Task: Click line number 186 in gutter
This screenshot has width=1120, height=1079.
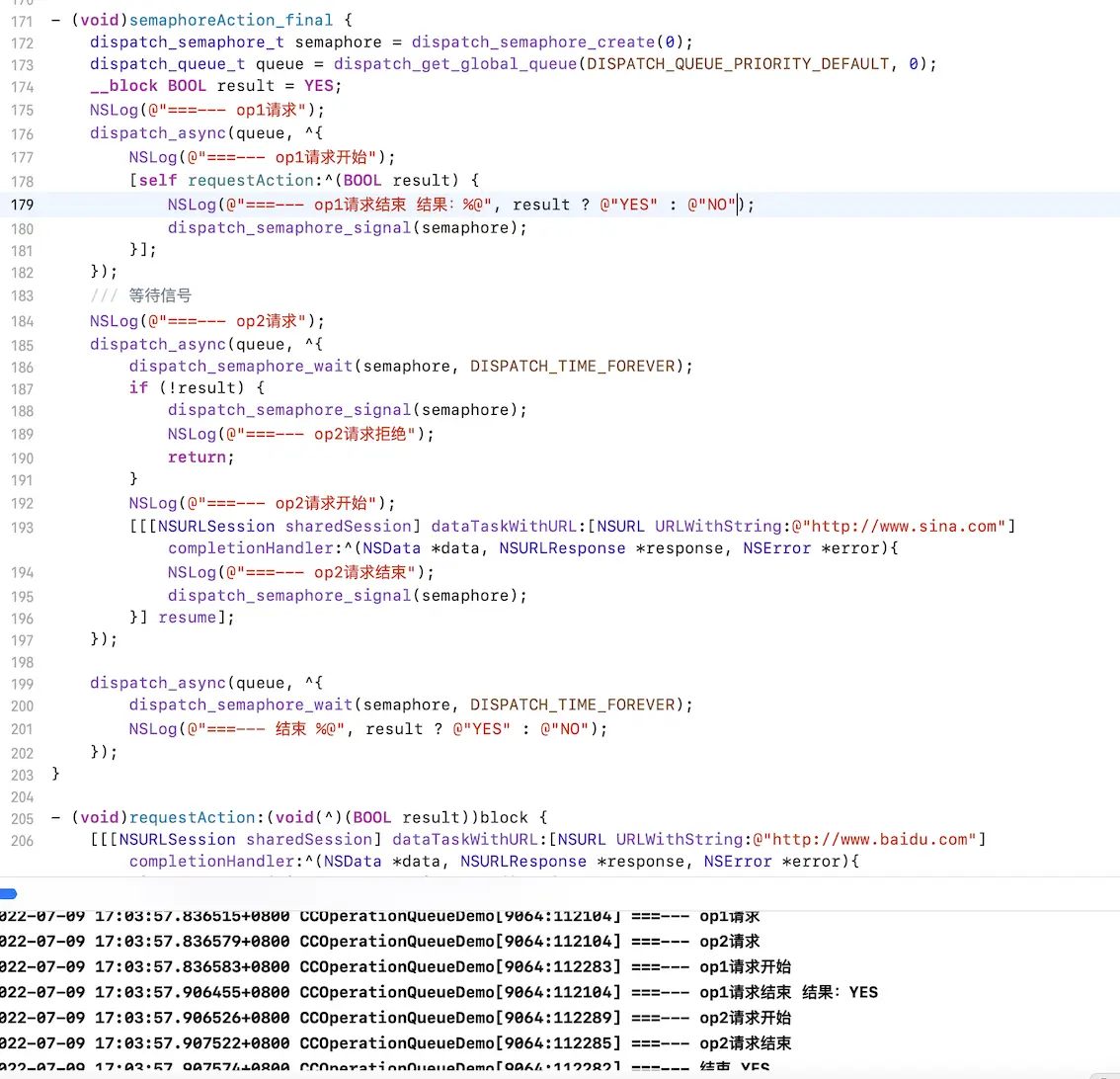Action: point(21,367)
